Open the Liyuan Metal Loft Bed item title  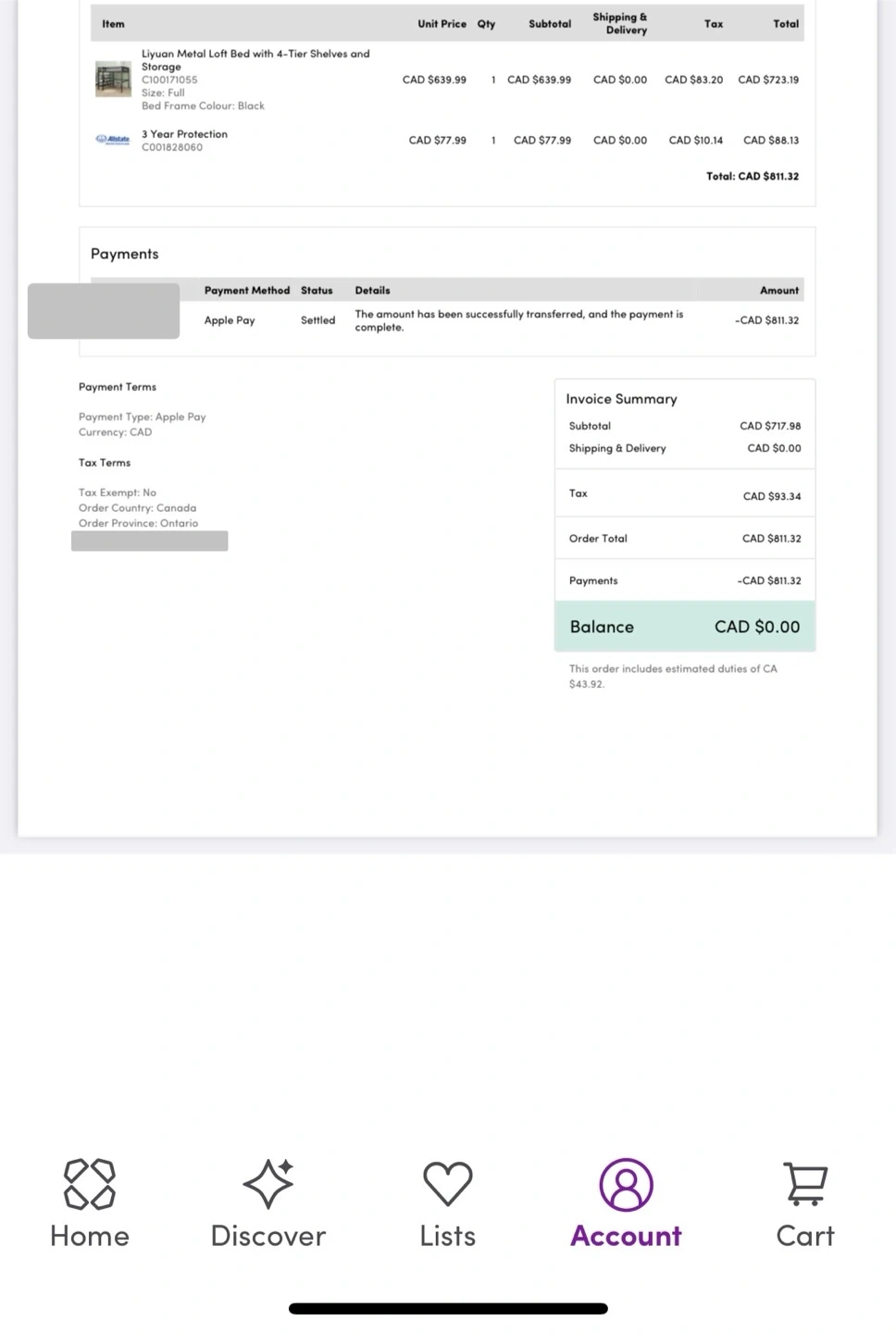[255, 60]
